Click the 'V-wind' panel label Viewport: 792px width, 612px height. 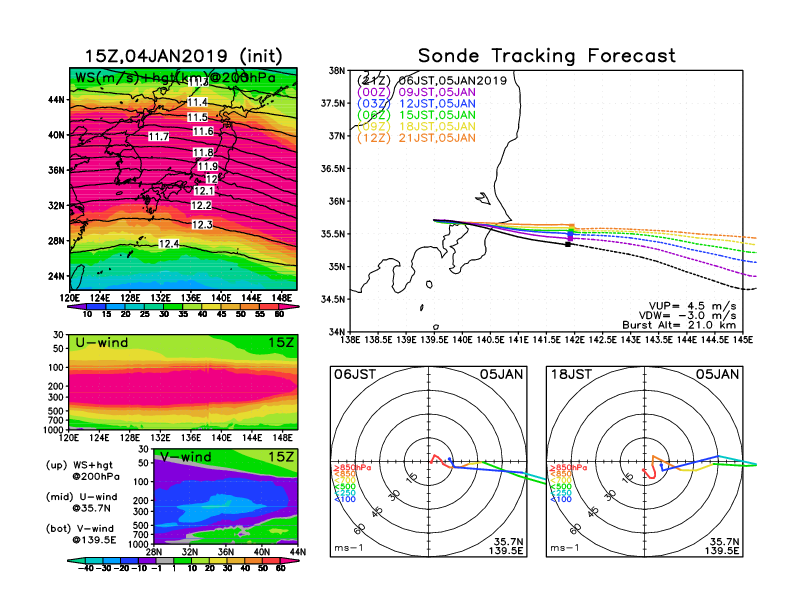pyautogui.click(x=185, y=457)
